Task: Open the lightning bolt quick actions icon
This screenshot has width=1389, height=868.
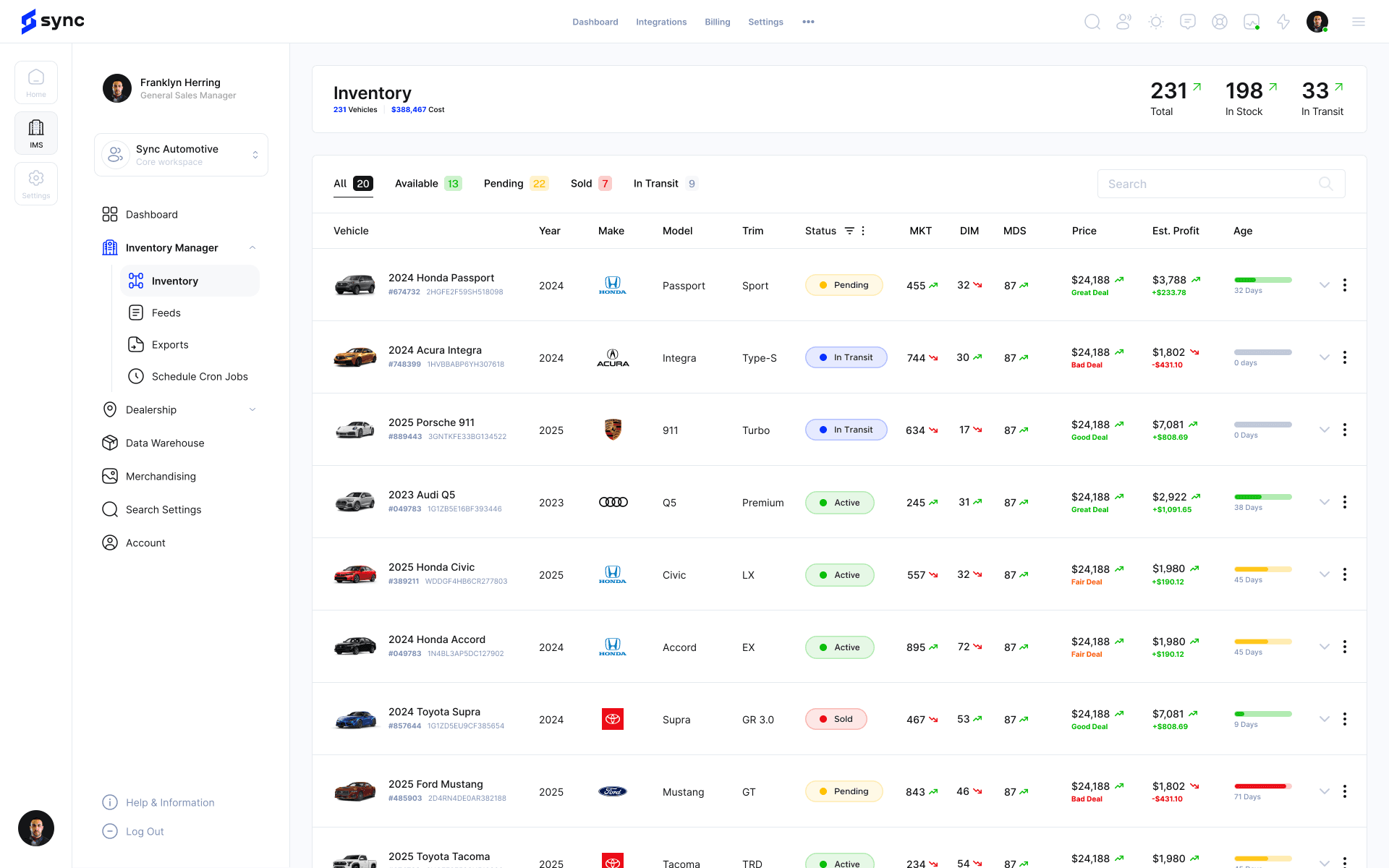Action: tap(1283, 22)
